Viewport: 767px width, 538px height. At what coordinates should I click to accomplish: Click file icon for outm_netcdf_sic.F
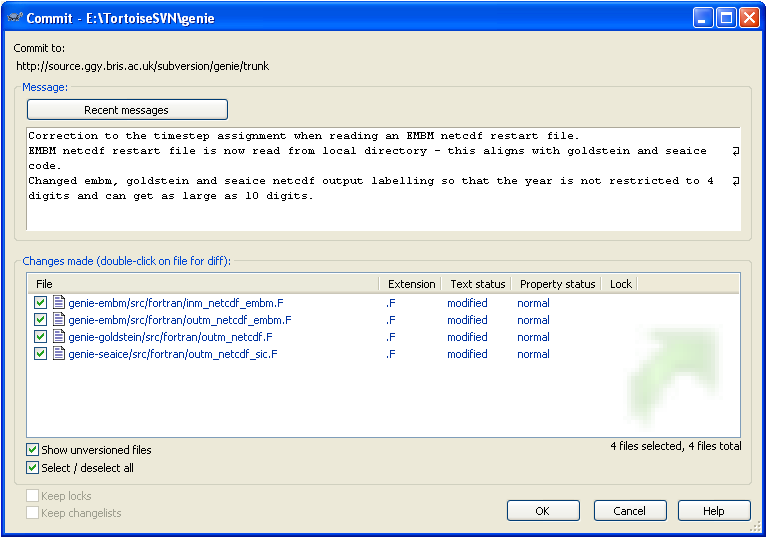click(x=58, y=354)
